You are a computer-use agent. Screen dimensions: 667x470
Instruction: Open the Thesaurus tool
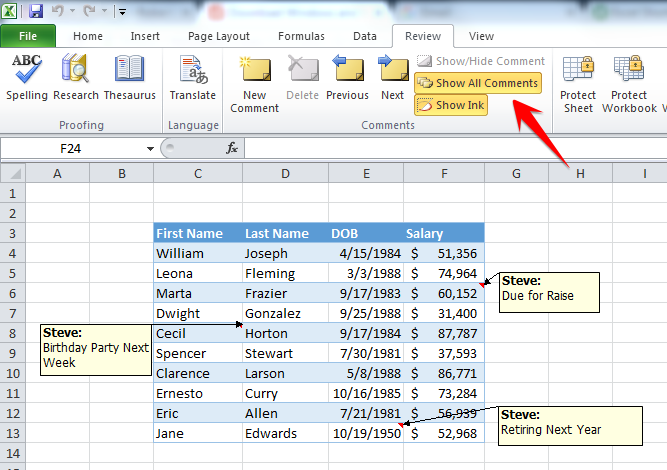click(x=130, y=77)
